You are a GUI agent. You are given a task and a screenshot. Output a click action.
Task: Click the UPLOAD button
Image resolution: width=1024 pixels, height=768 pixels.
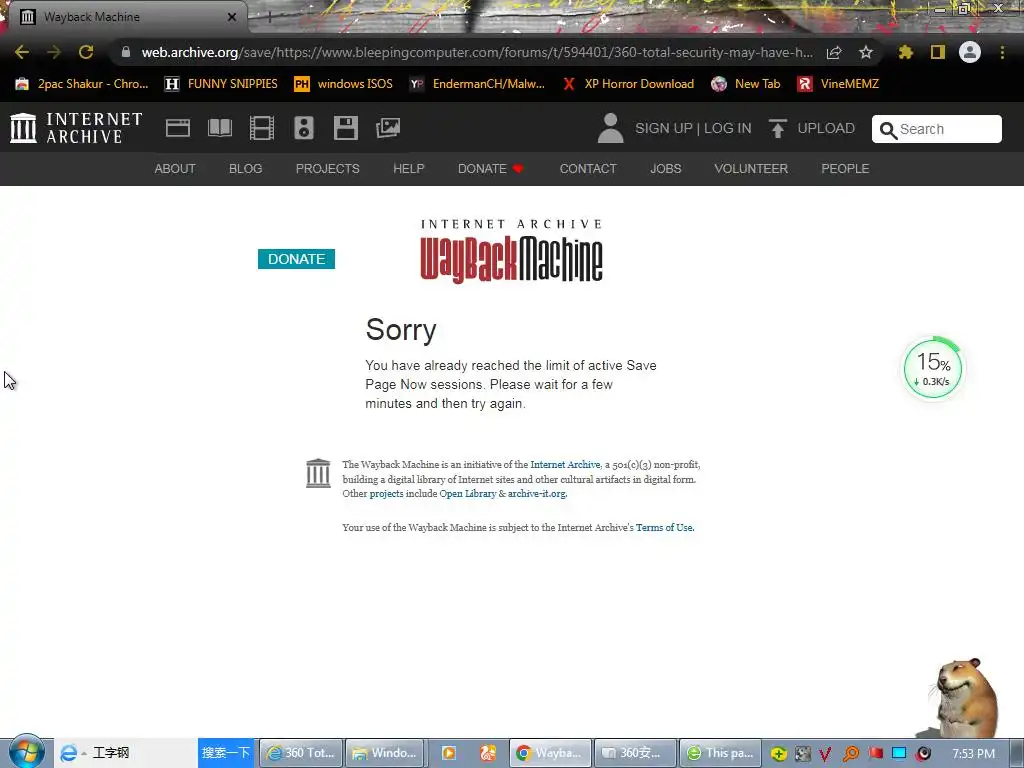[811, 128]
